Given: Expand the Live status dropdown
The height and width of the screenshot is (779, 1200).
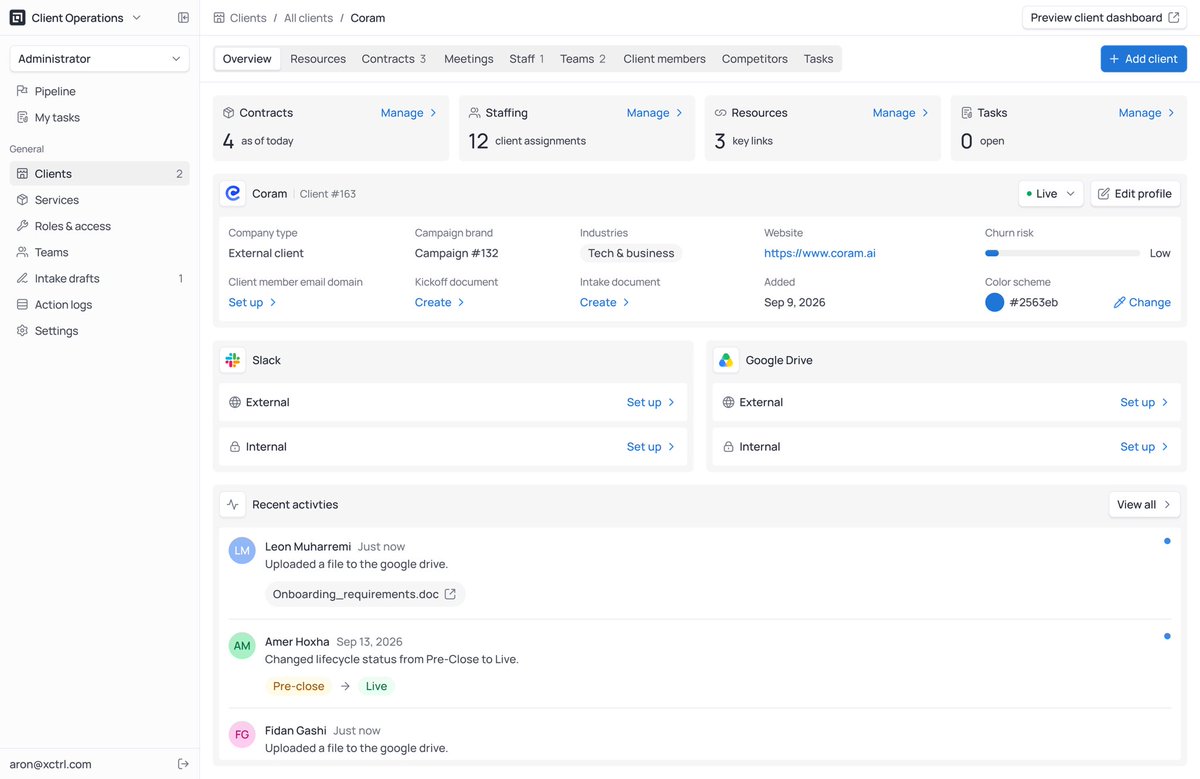Looking at the screenshot, I should 1051,194.
